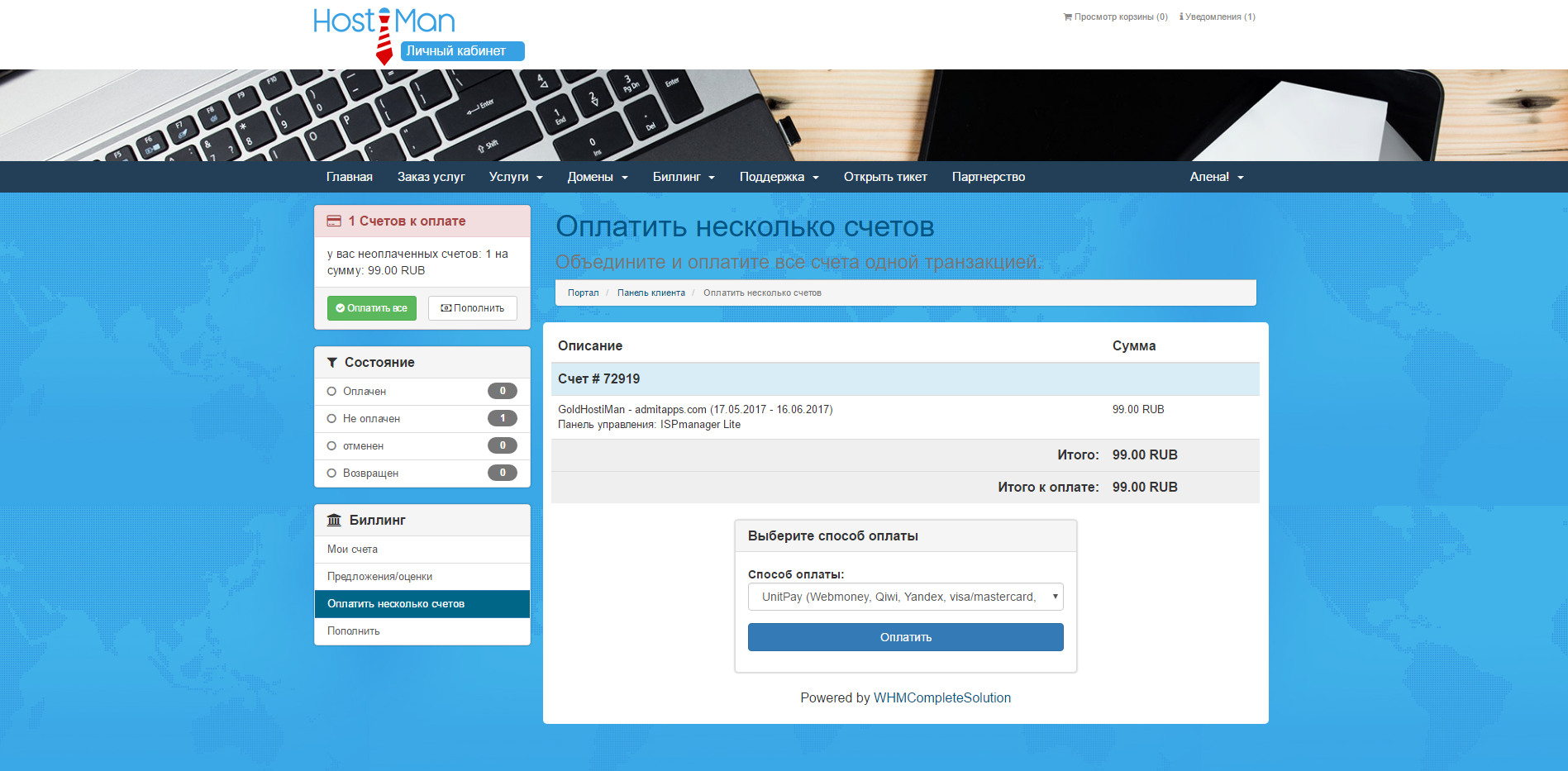This screenshot has width=1568, height=771.
Task: Expand the Услуги dropdown menu
Action: pyautogui.click(x=516, y=177)
